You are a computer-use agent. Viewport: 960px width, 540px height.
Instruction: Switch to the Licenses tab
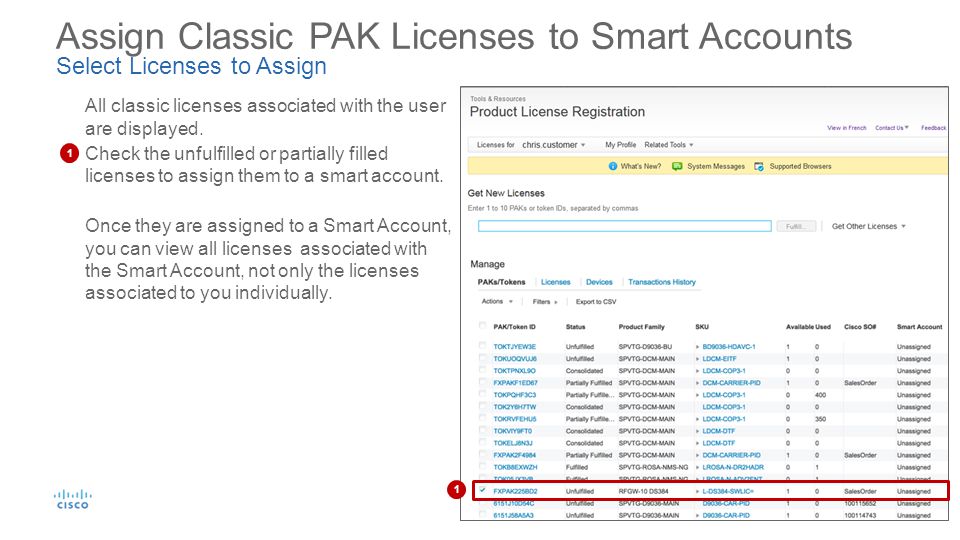click(555, 282)
